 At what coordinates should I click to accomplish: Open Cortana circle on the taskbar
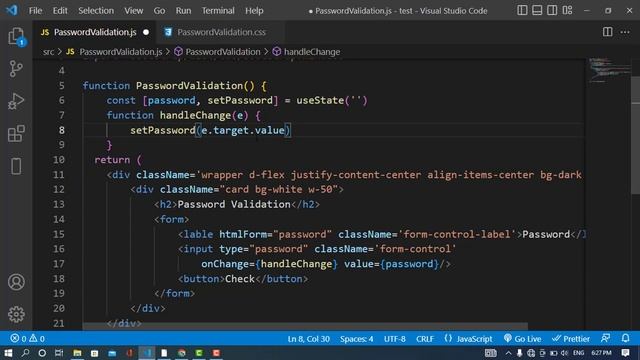click(42, 353)
